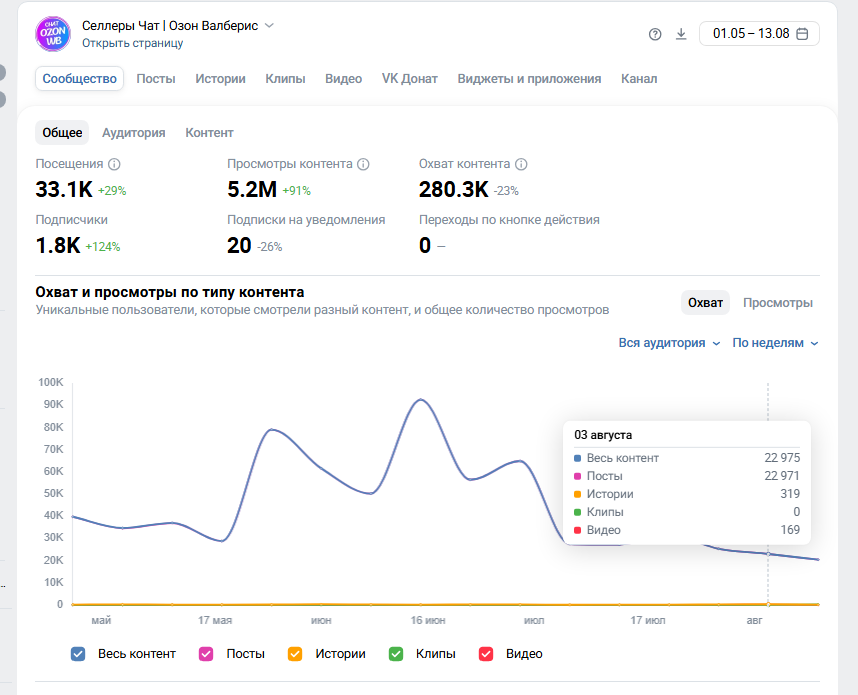Uncheck the Весь контент checkbox

[x=78, y=654]
